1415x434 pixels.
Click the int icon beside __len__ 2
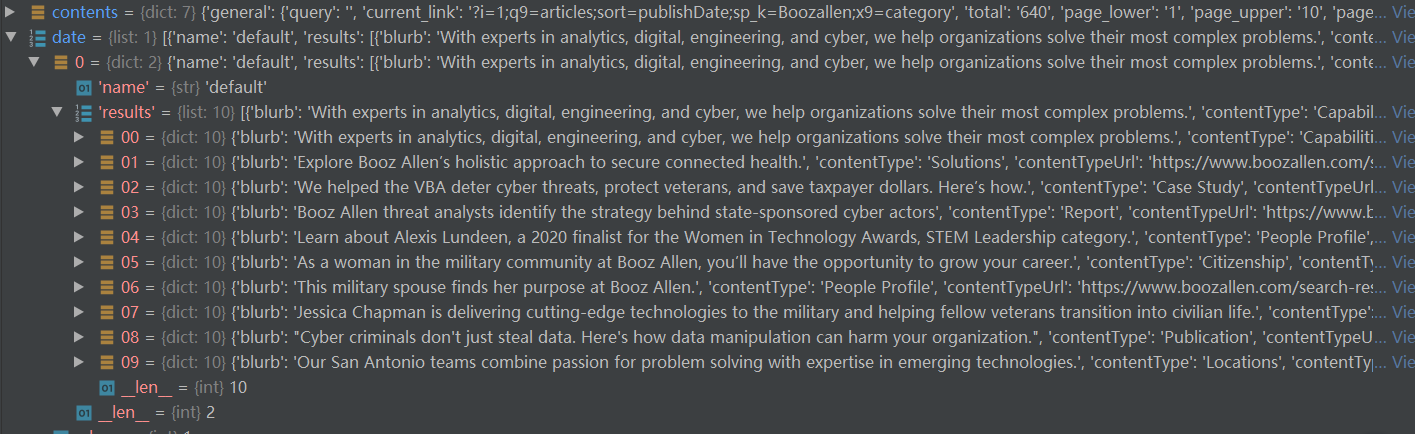(84, 412)
